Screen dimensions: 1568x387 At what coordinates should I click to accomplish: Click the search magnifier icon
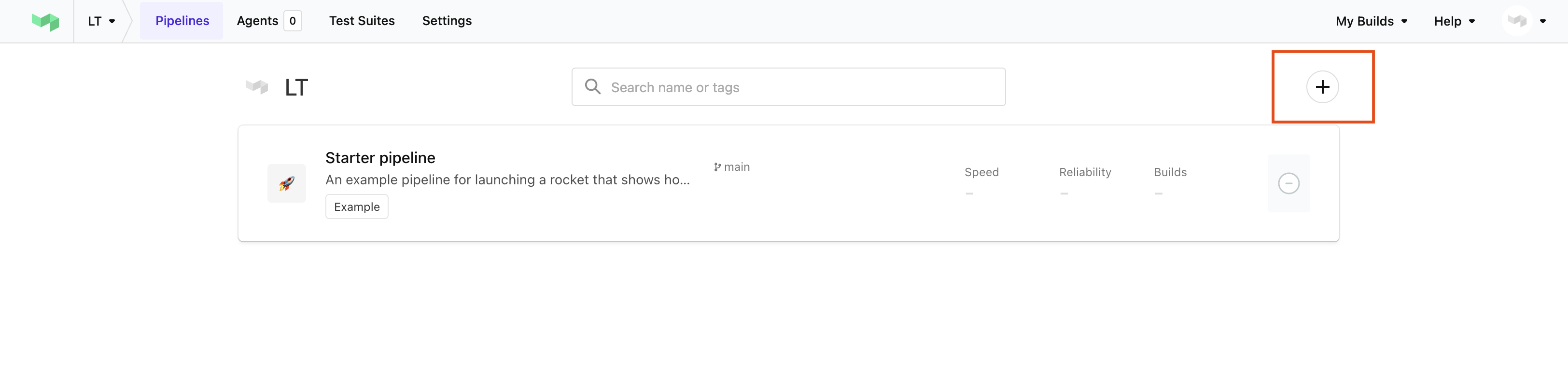pyautogui.click(x=592, y=86)
